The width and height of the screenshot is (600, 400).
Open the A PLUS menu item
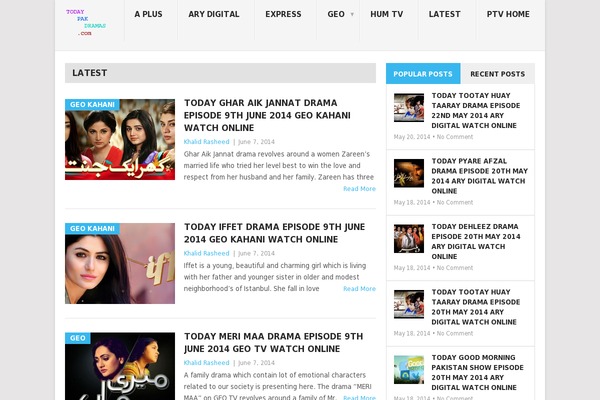148,15
